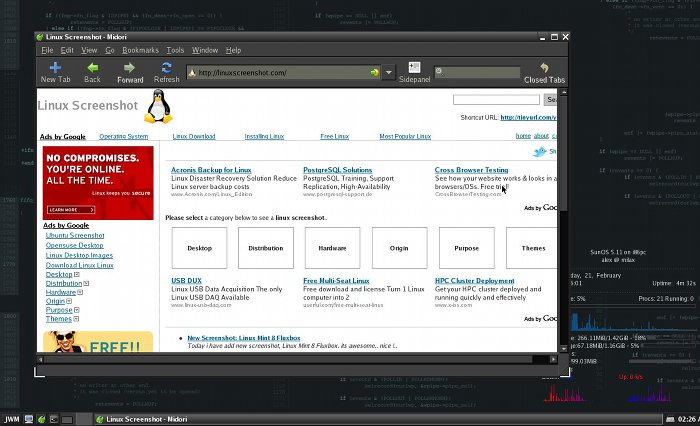Click the Acronis Backup for Linux ad link
The image size is (700, 426).
coord(211,170)
